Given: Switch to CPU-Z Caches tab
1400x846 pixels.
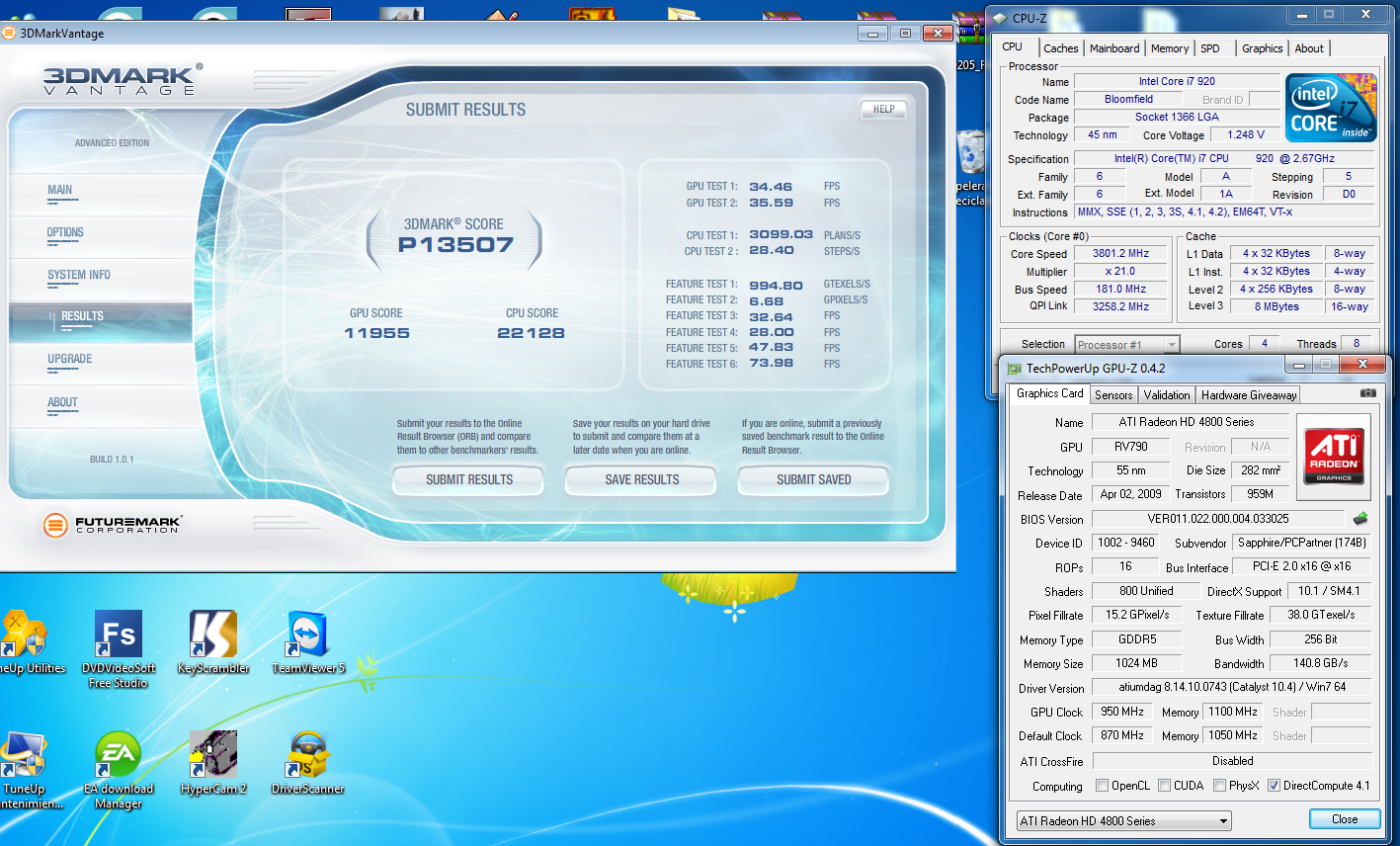Looking at the screenshot, I should [x=1060, y=48].
